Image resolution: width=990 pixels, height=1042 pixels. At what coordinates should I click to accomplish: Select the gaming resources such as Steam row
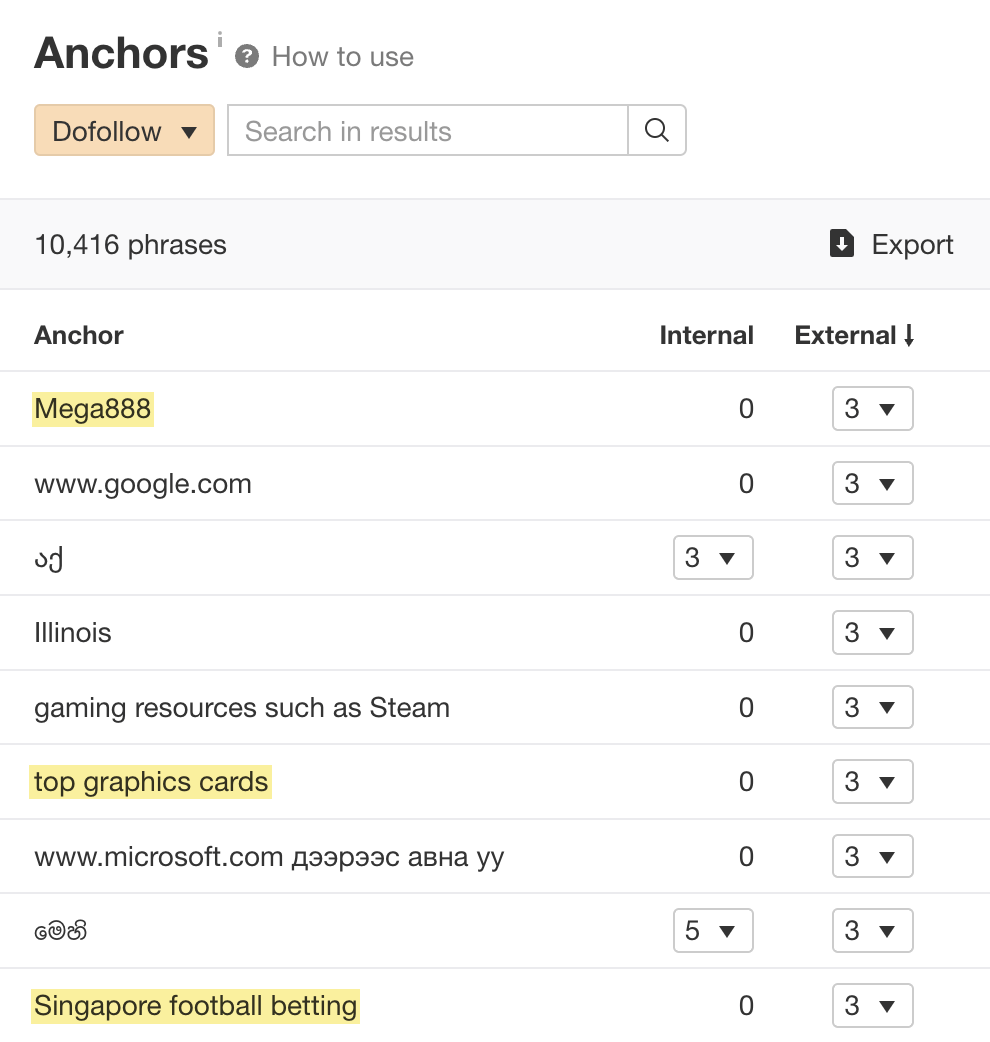(242, 707)
